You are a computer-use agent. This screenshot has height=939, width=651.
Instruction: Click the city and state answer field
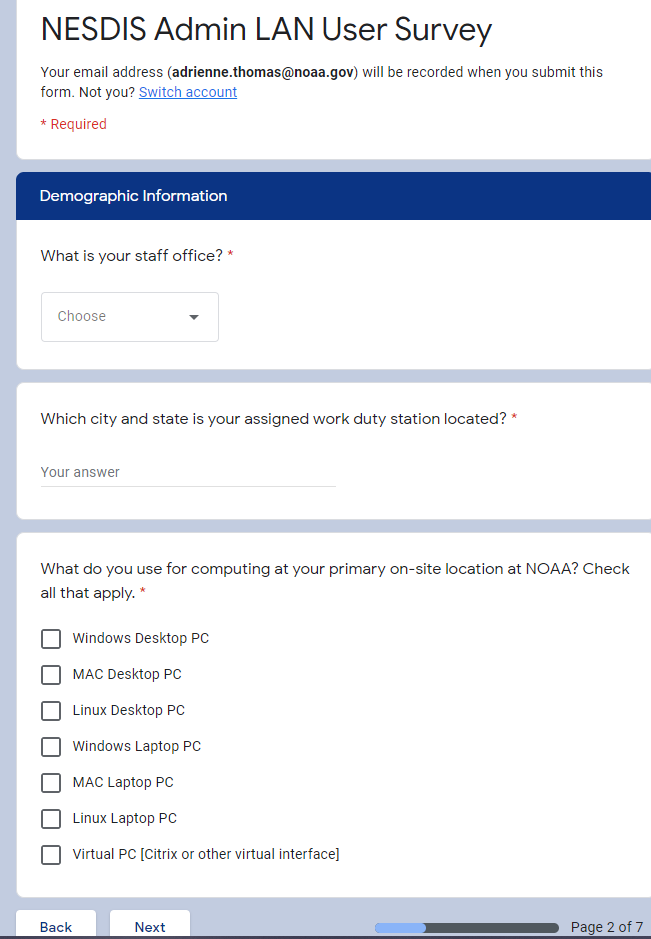pyautogui.click(x=188, y=472)
